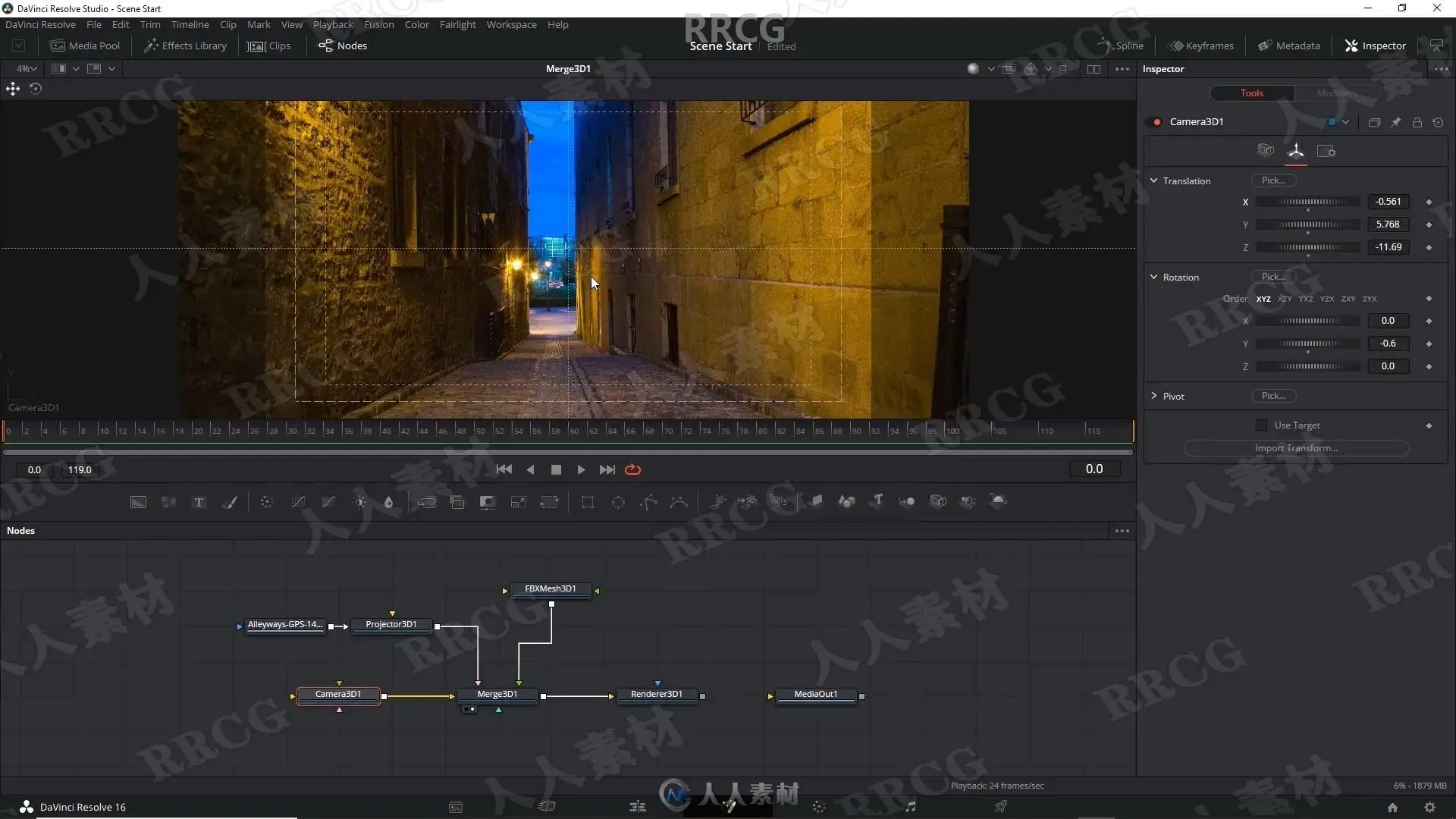The height and width of the screenshot is (819, 1456).
Task: Click the Import Transform button
Action: 1296,448
